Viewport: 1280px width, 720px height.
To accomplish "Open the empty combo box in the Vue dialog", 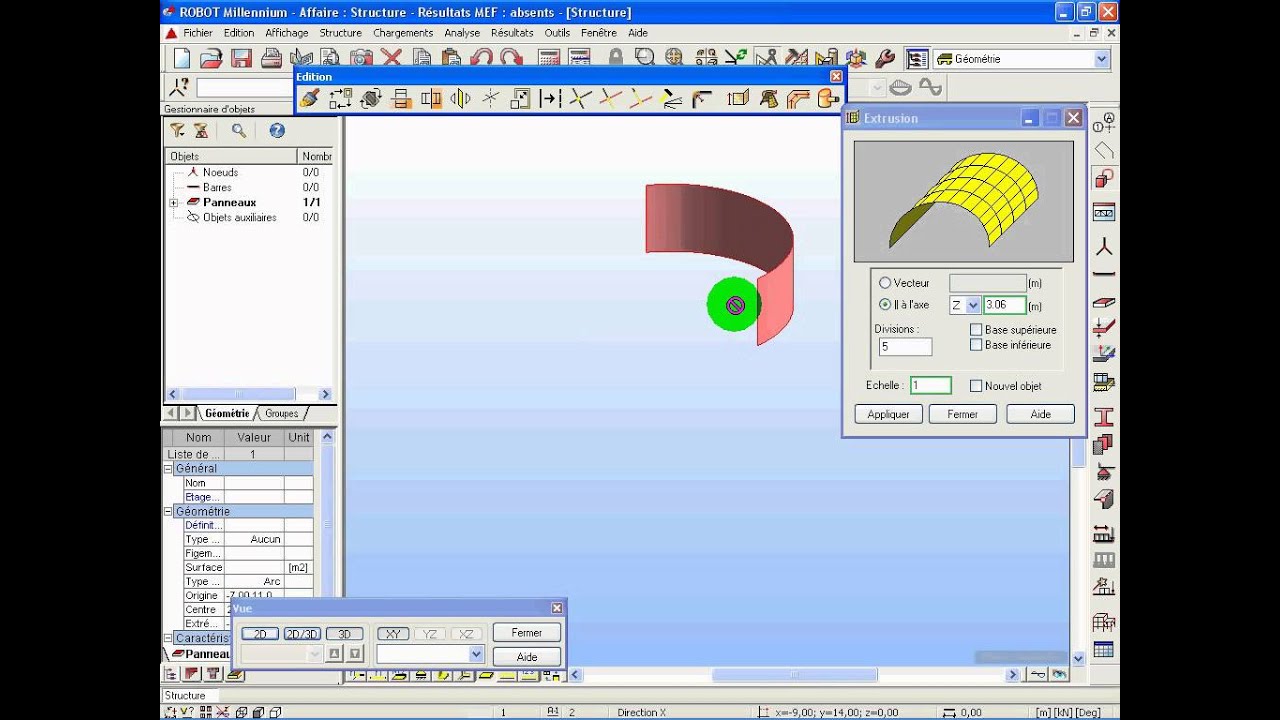I will pyautogui.click(x=476, y=654).
